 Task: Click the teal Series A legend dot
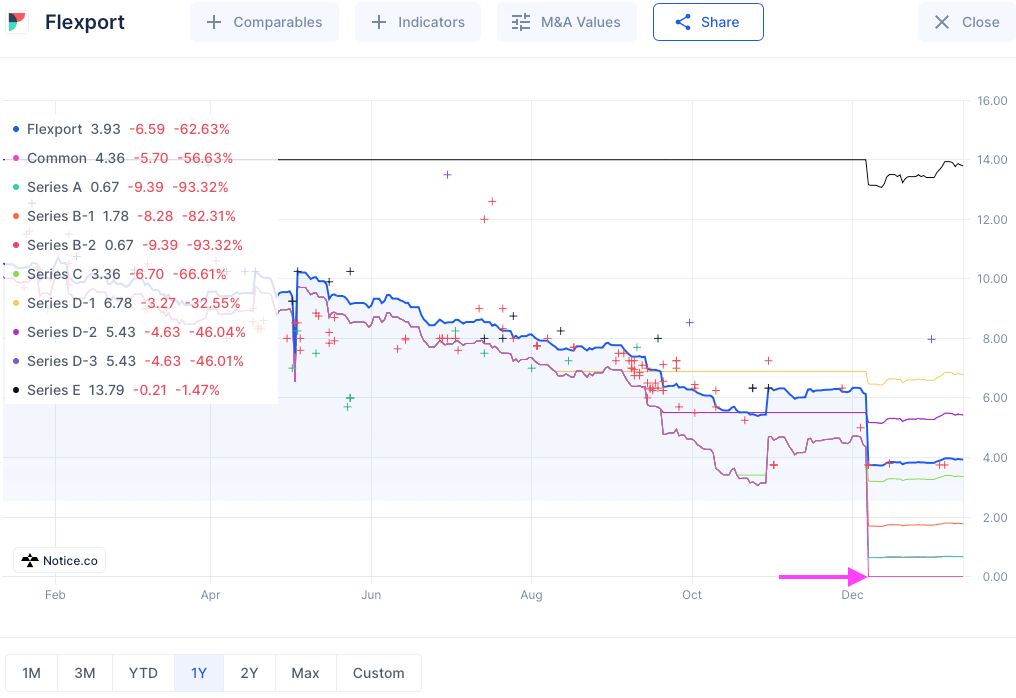click(x=16, y=187)
